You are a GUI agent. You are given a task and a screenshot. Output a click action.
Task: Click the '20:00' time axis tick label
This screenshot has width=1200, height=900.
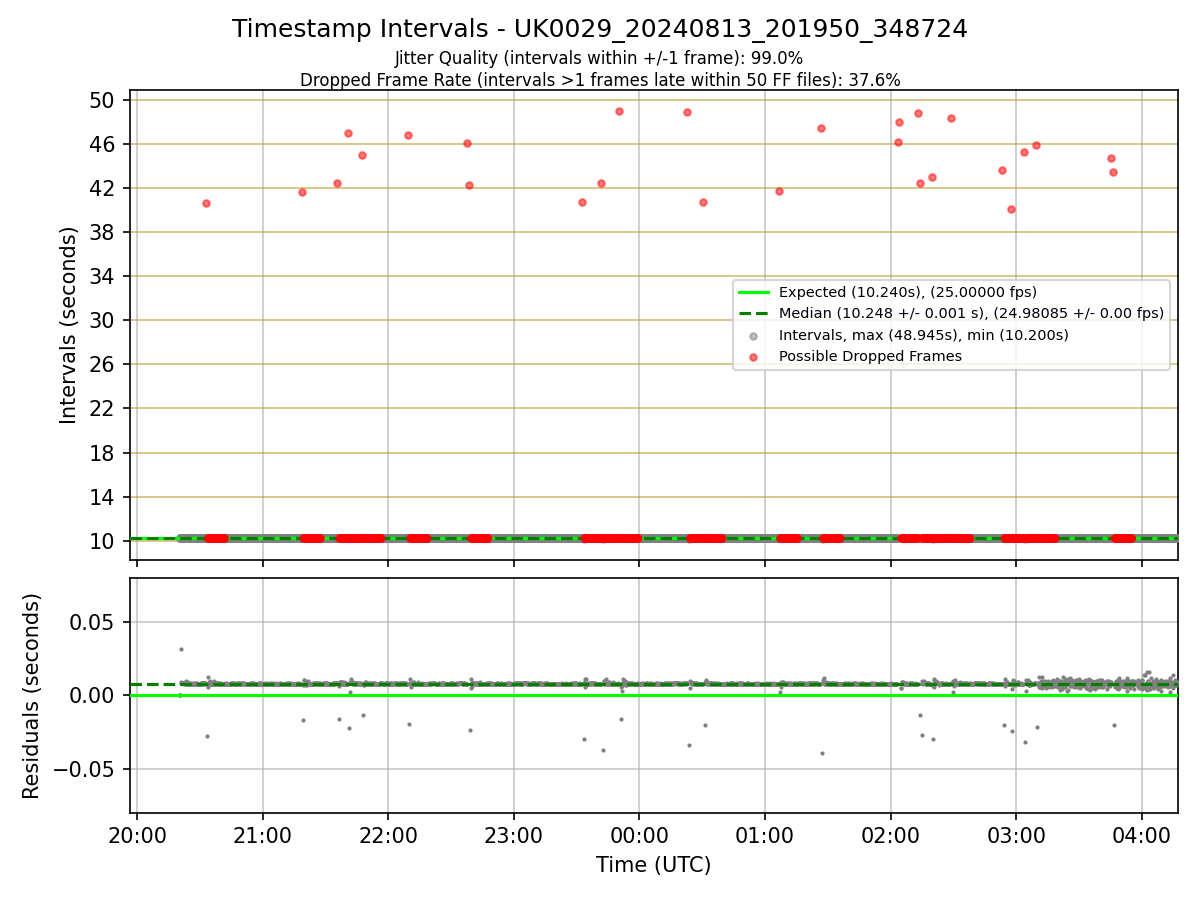pos(137,834)
